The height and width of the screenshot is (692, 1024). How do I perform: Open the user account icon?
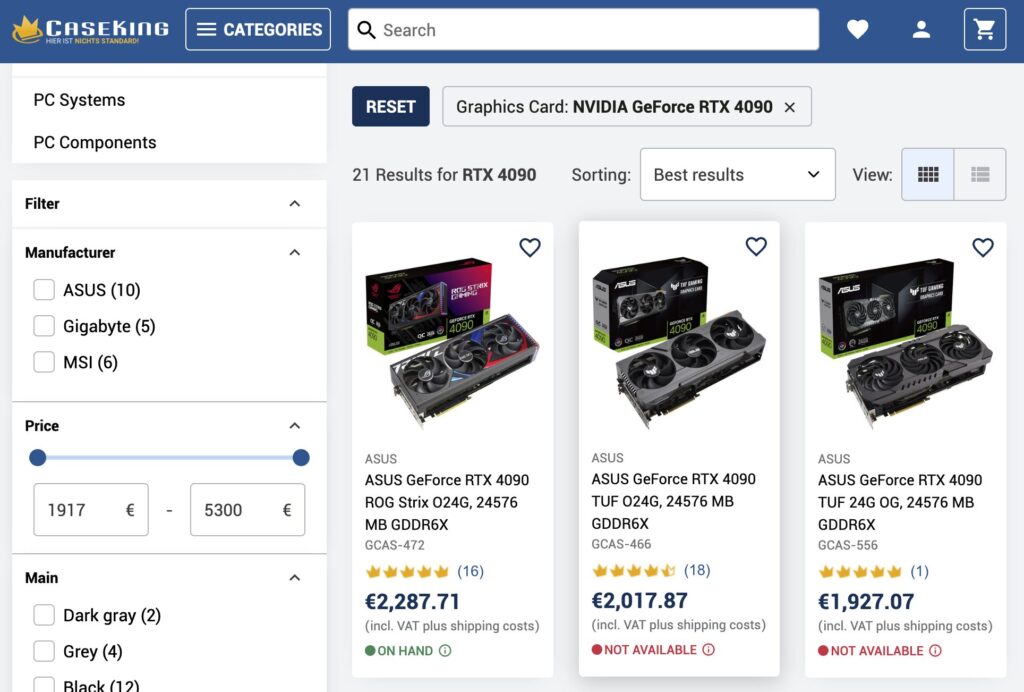pos(921,30)
